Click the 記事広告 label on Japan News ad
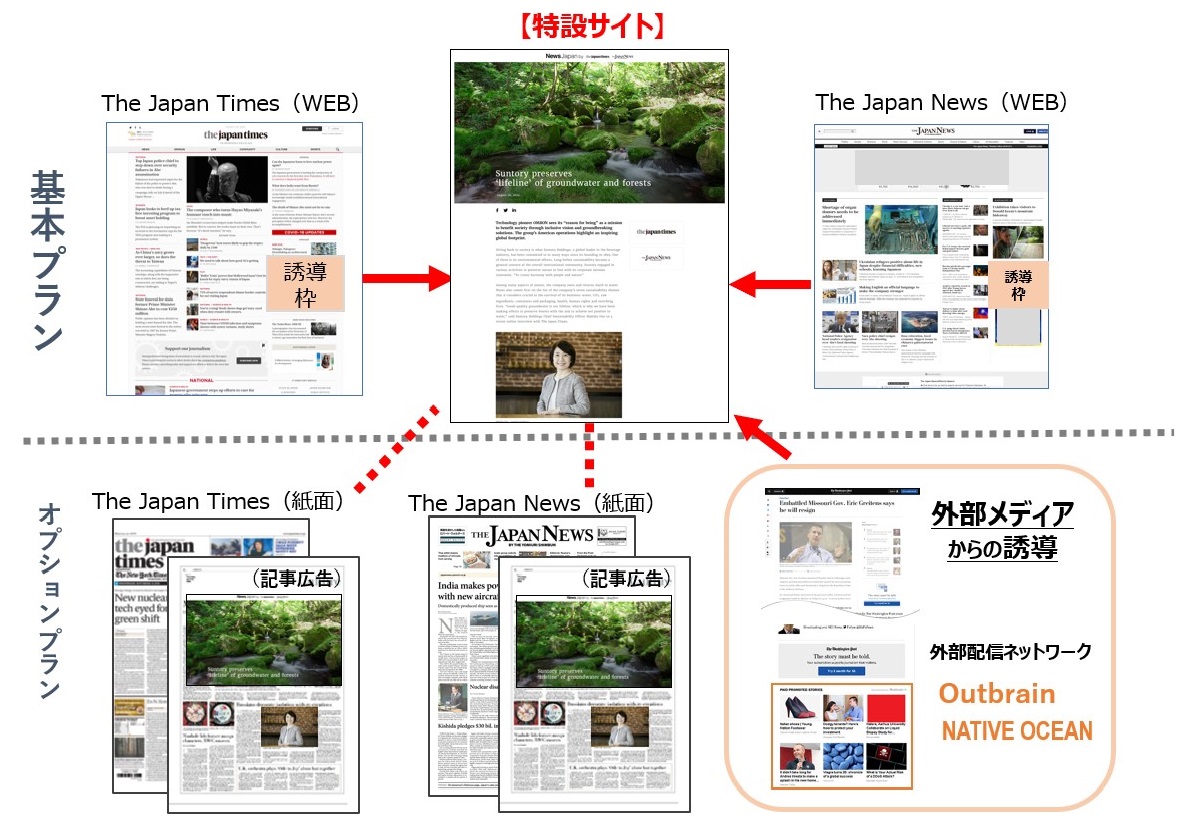Viewport: 1195px width, 816px height. click(x=626, y=578)
